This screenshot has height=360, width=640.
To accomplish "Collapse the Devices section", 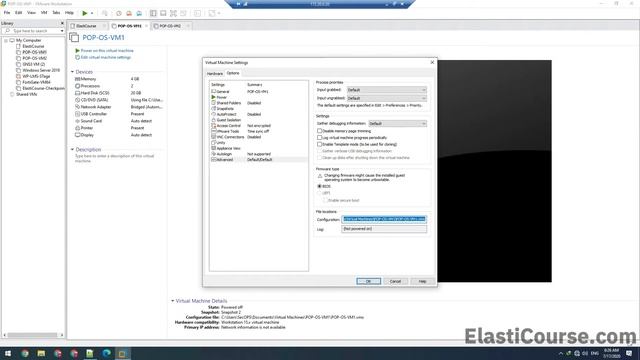I will (72, 72).
